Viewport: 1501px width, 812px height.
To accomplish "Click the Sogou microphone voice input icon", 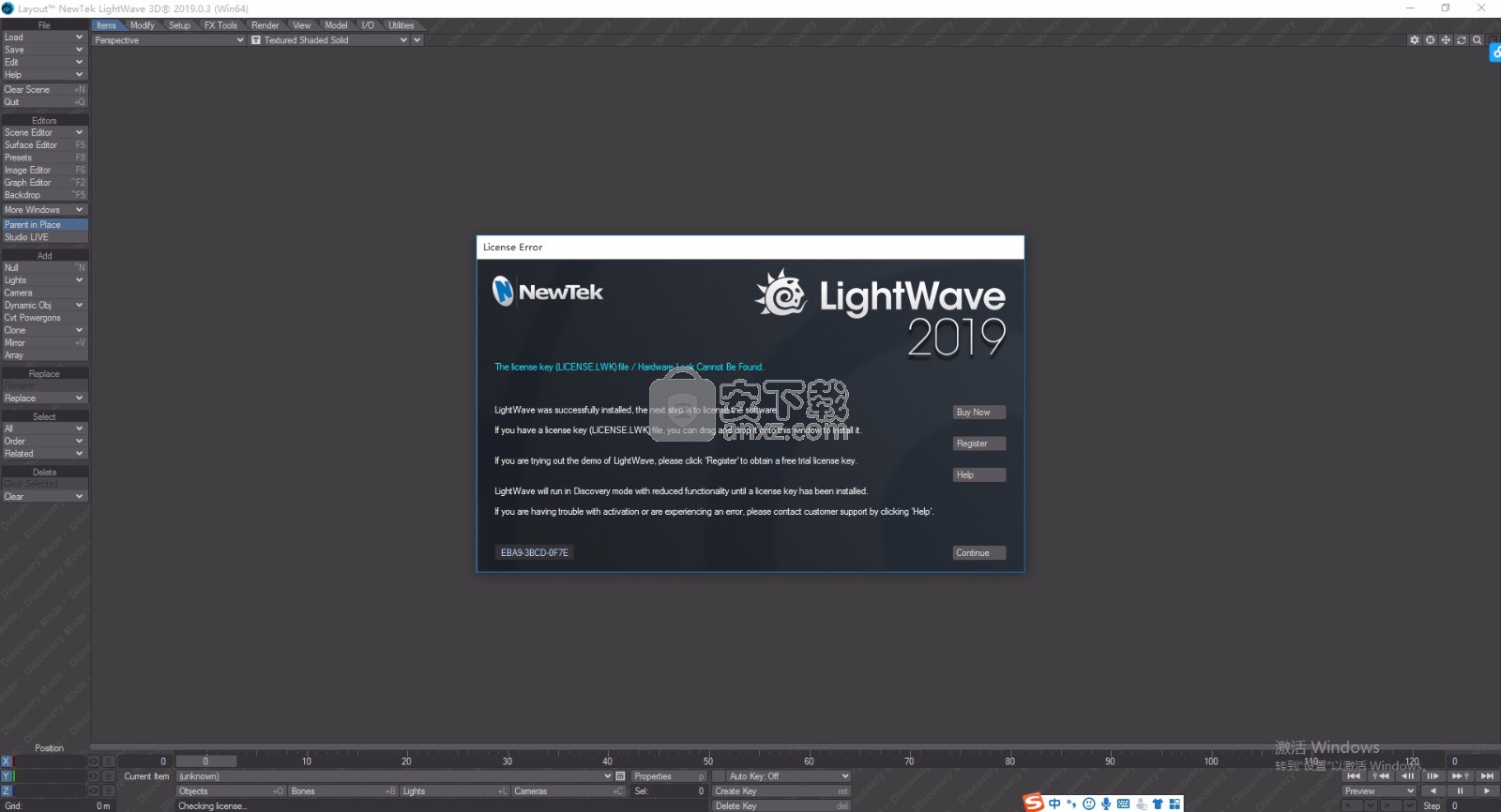I will click(x=1106, y=804).
